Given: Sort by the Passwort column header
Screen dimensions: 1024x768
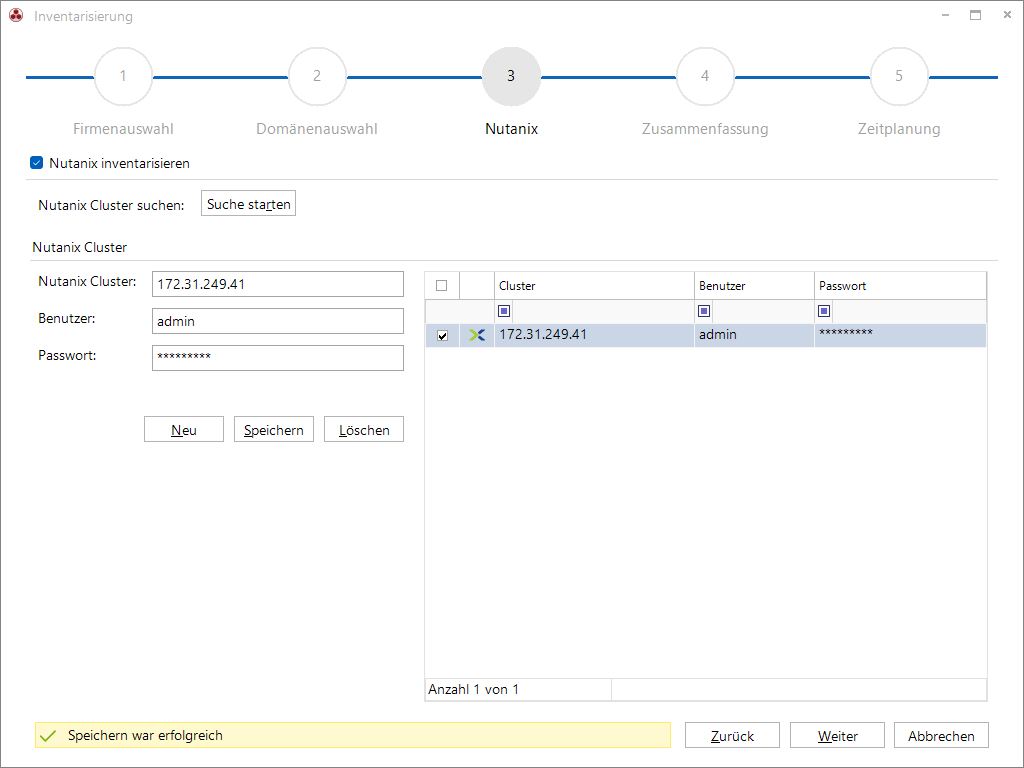Looking at the screenshot, I should pos(900,286).
